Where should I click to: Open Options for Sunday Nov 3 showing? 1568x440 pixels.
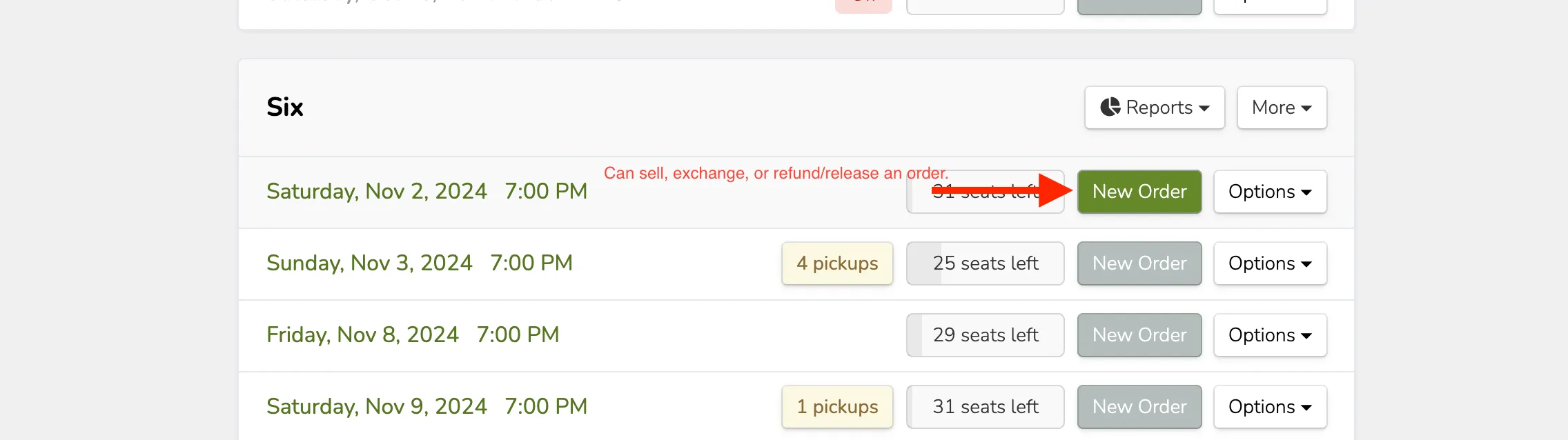(x=1270, y=263)
